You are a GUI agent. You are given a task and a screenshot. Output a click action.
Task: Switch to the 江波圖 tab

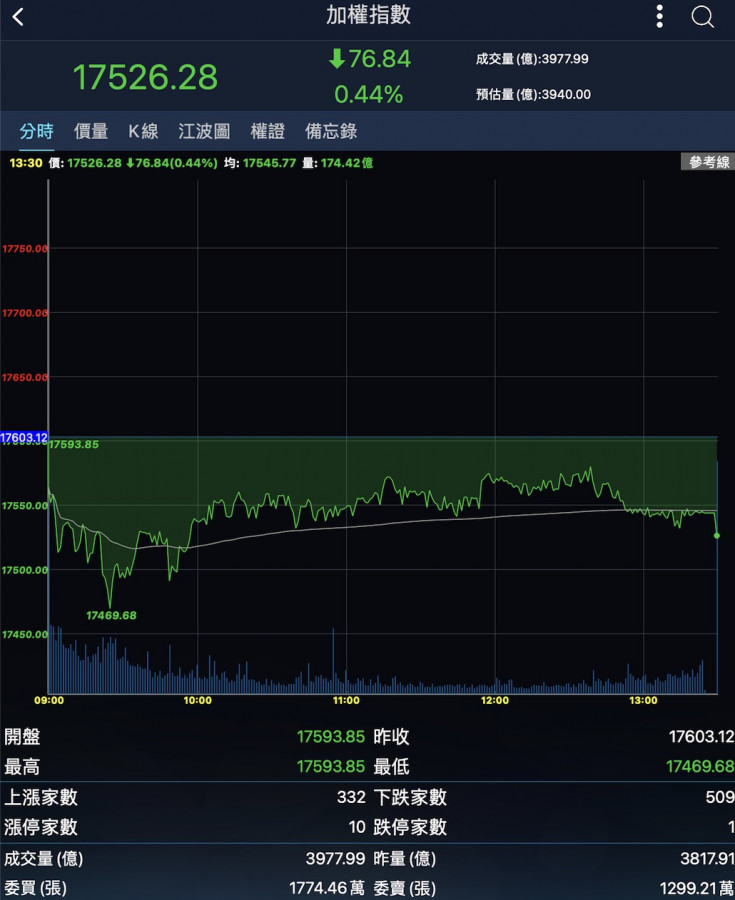(x=204, y=131)
